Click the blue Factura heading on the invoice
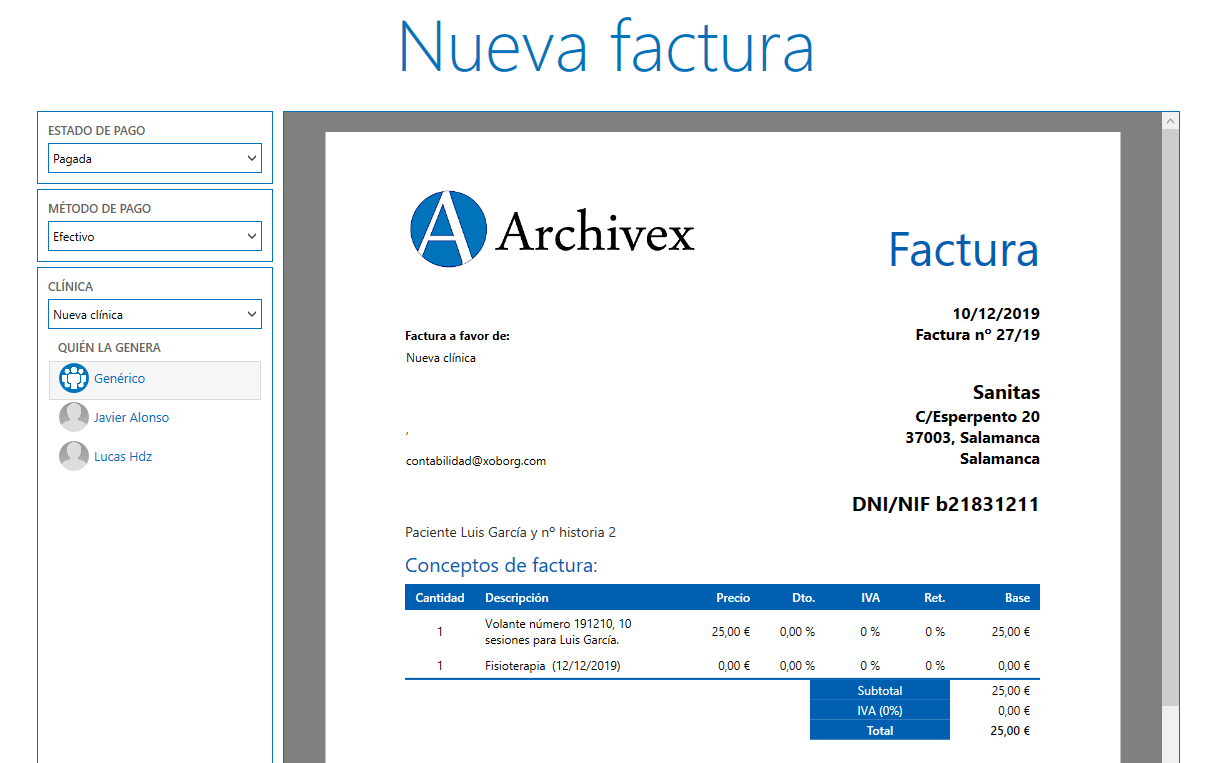The width and height of the screenshot is (1217, 763). (962, 251)
